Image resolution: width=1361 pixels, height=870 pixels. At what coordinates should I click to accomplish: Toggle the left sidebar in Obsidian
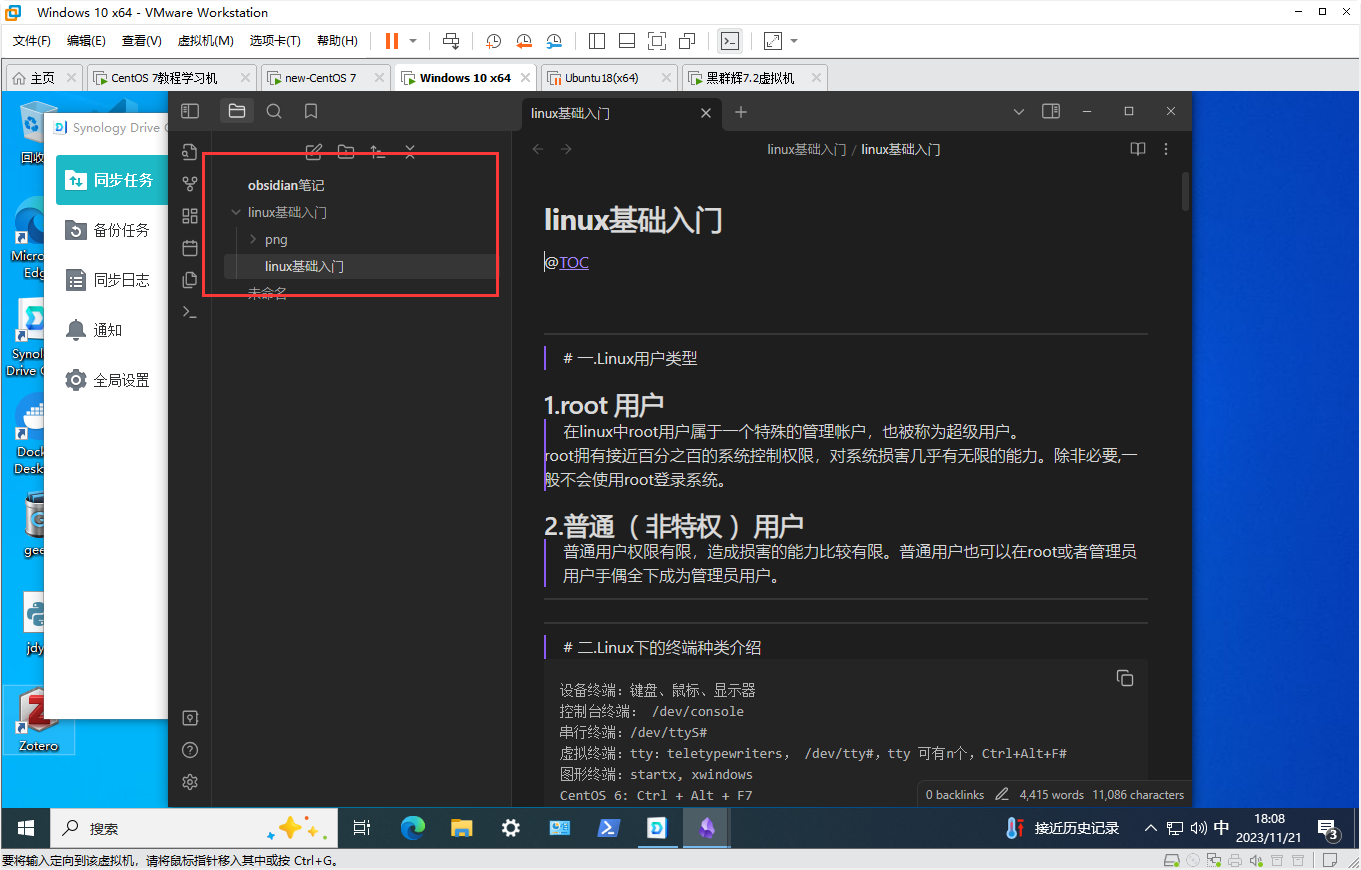tap(189, 111)
